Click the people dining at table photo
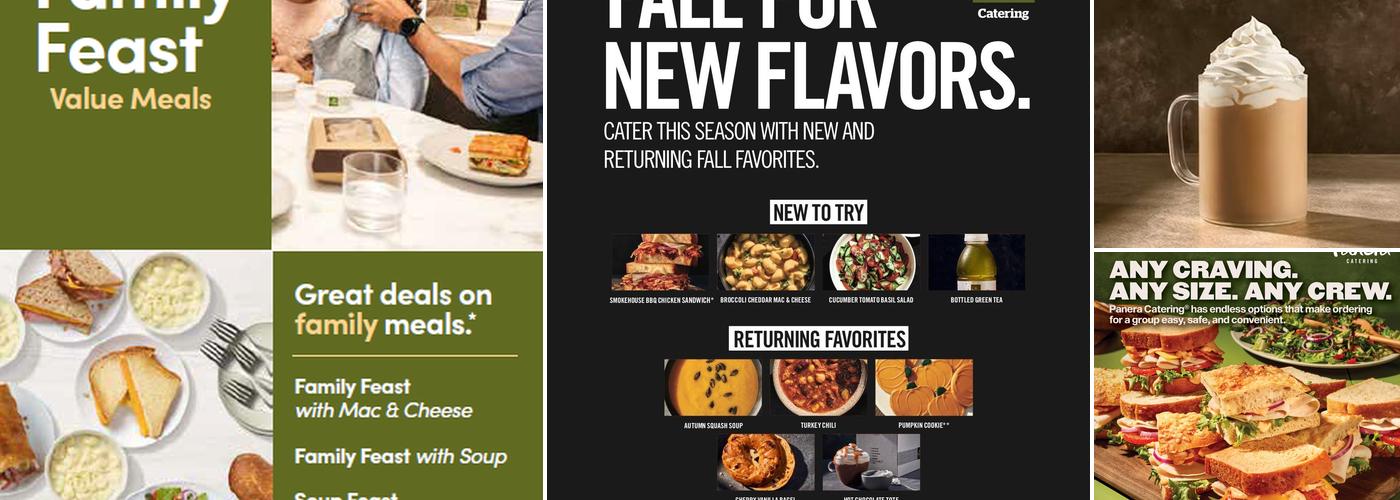This screenshot has height=500, width=1400. (408, 124)
